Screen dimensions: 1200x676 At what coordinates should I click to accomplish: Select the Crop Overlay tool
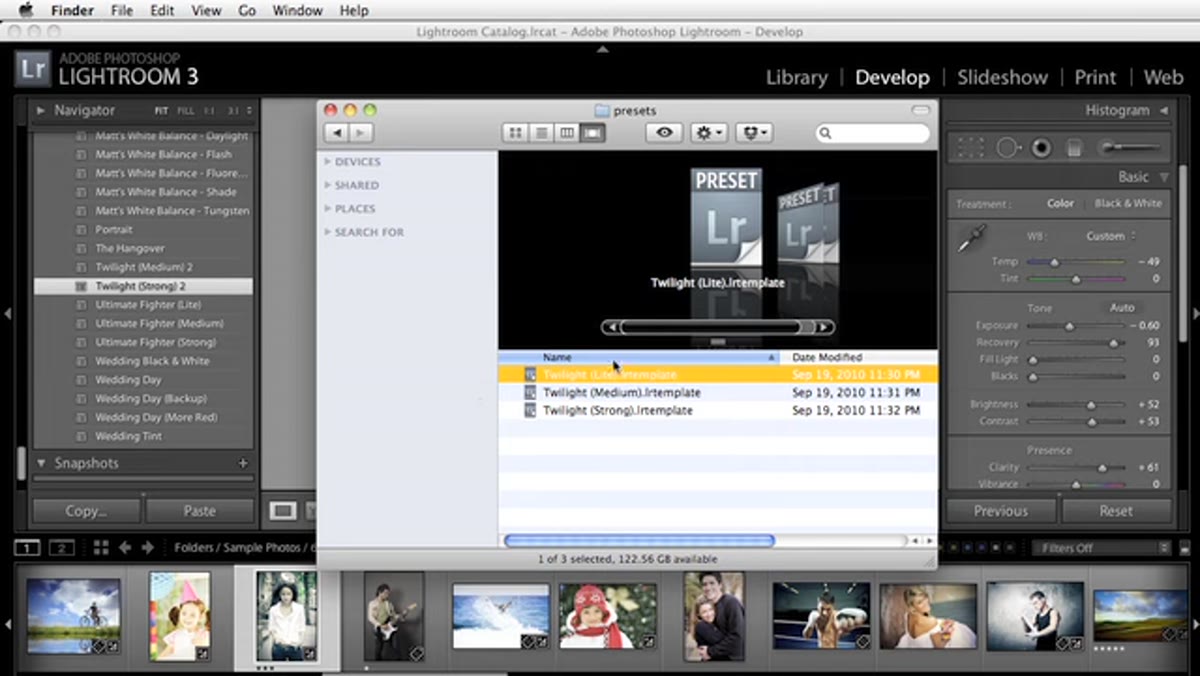970,148
